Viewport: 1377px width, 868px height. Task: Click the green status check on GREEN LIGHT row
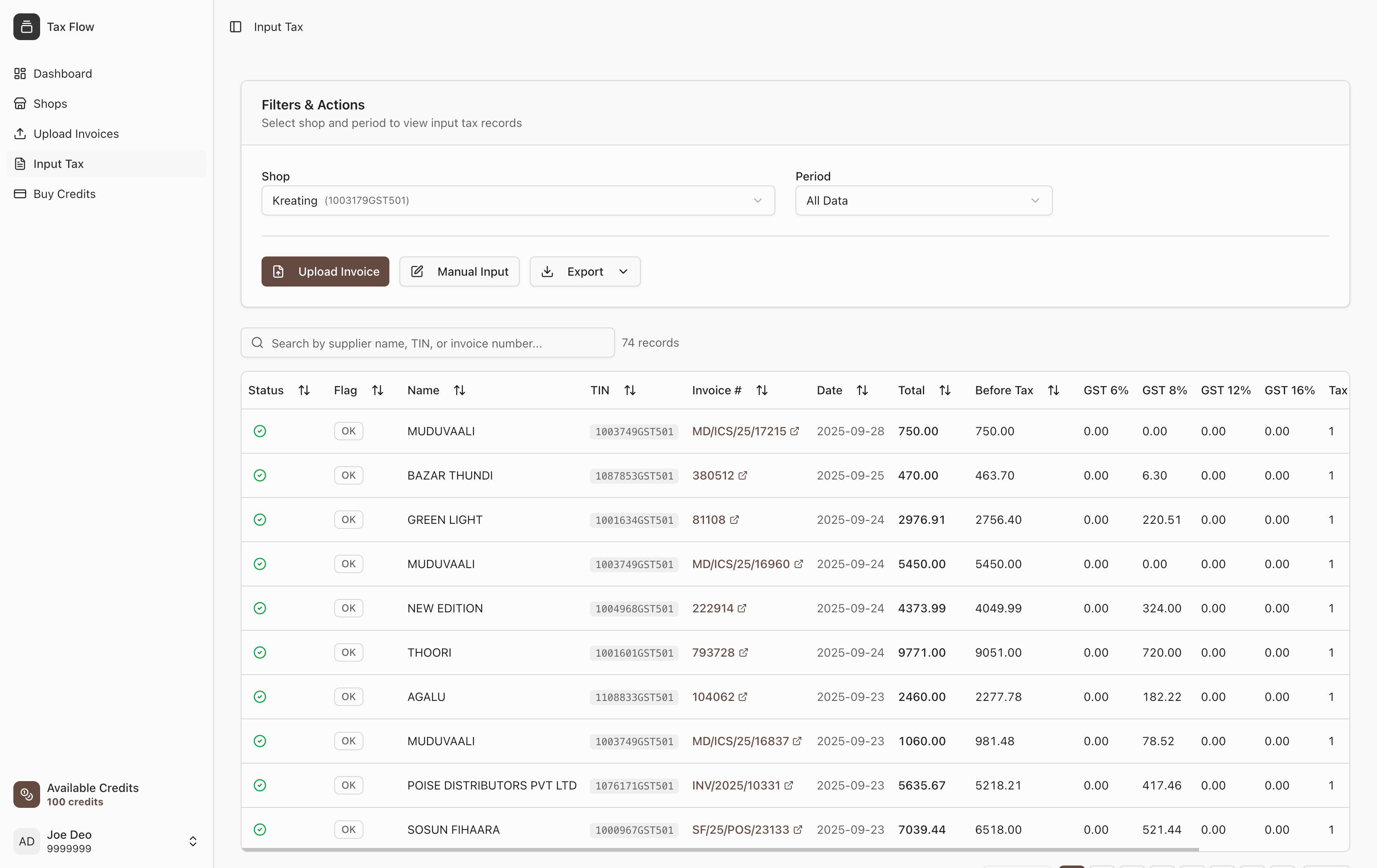click(259, 519)
